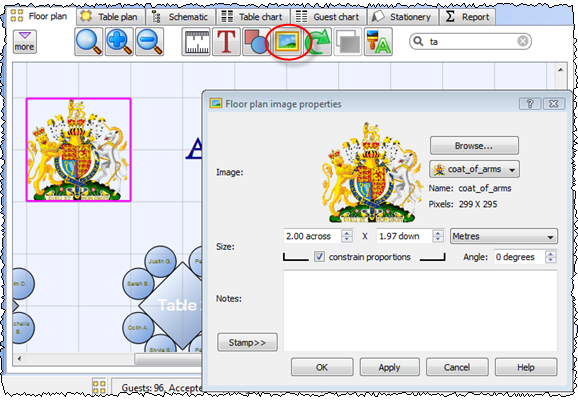The height and width of the screenshot is (400, 578).
Task: Toggle the constrain proportions checkbox
Action: click(x=320, y=257)
